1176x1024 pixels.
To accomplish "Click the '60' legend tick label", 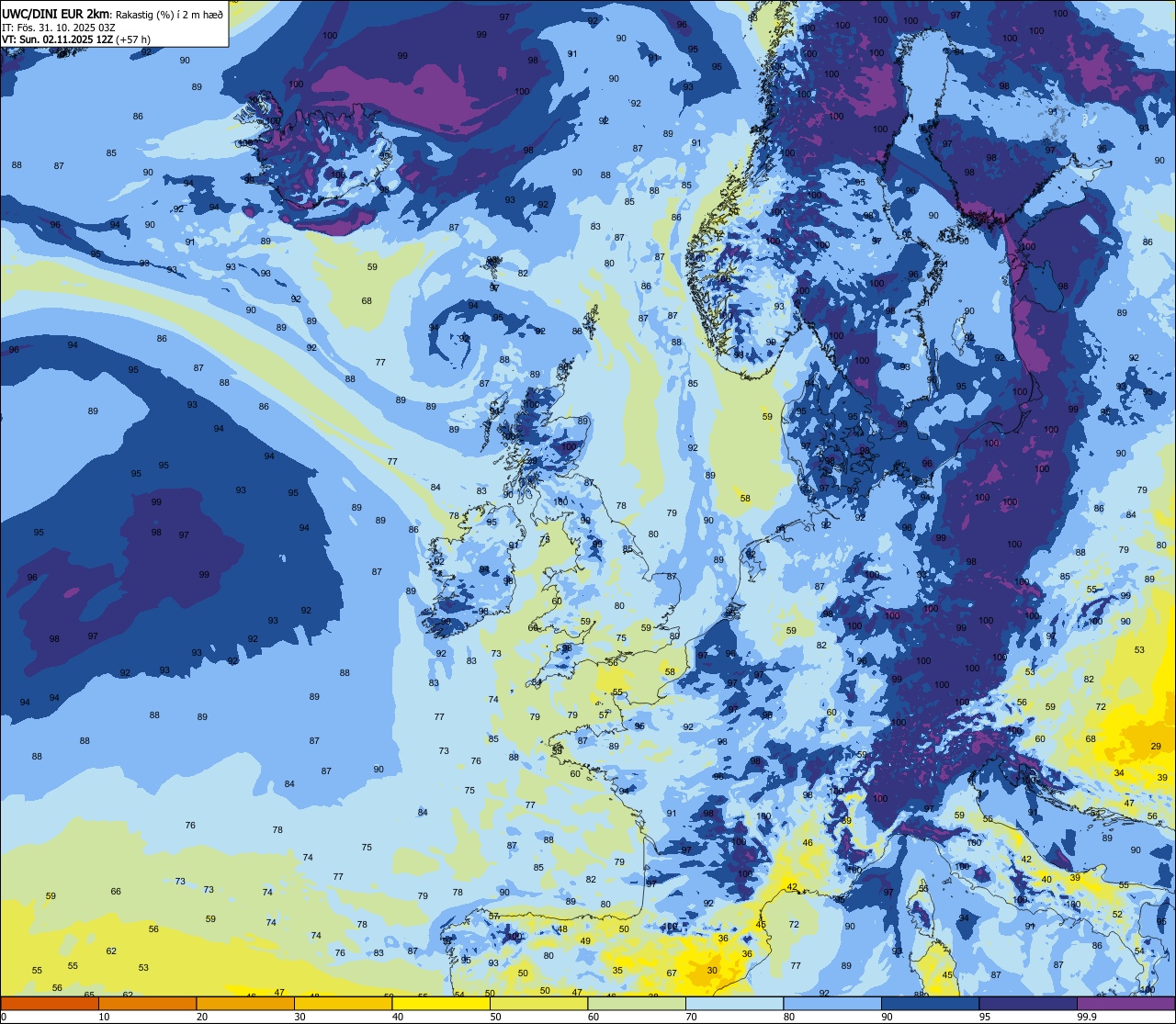I will [594, 1017].
